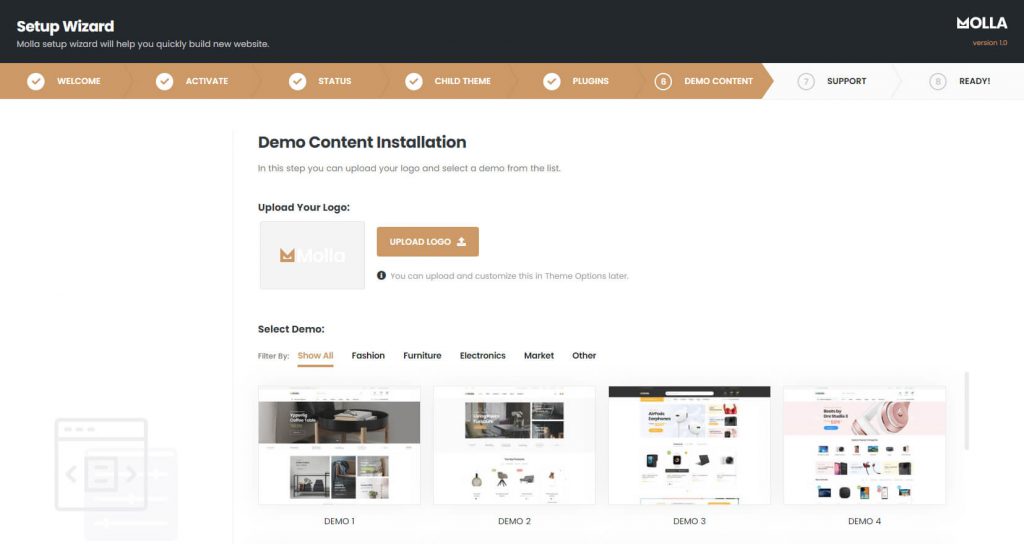Click the demo list vertical scrollbar
Image resolution: width=1024 pixels, height=544 pixels.
tap(966, 410)
